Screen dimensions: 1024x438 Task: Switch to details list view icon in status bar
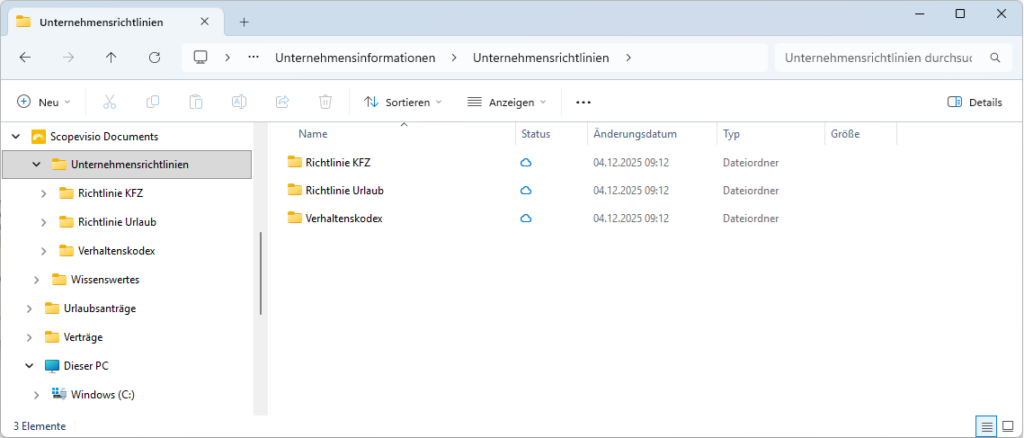click(x=986, y=426)
